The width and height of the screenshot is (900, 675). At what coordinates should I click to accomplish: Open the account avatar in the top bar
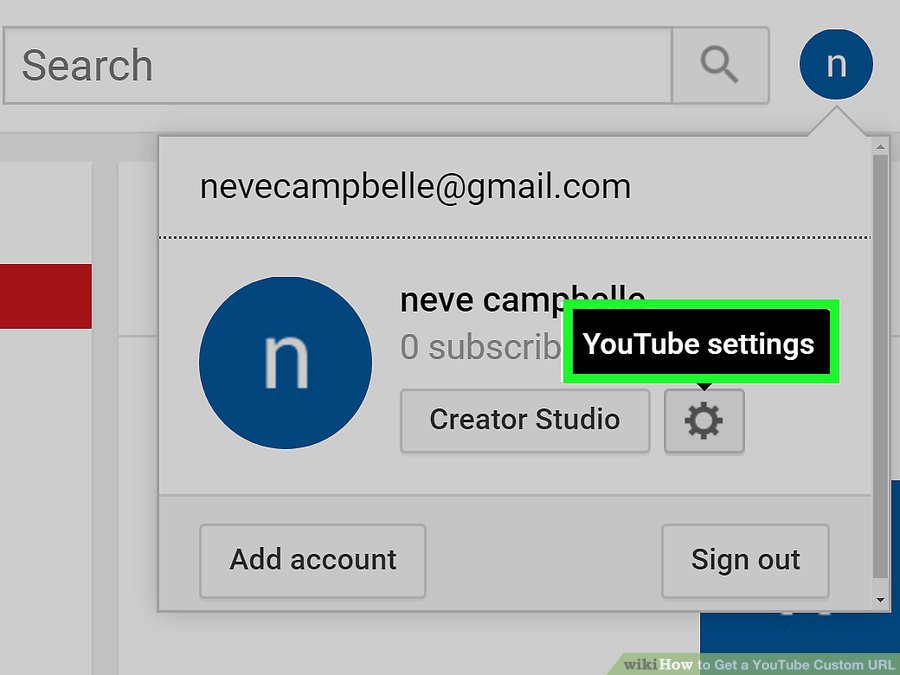[x=836, y=64]
